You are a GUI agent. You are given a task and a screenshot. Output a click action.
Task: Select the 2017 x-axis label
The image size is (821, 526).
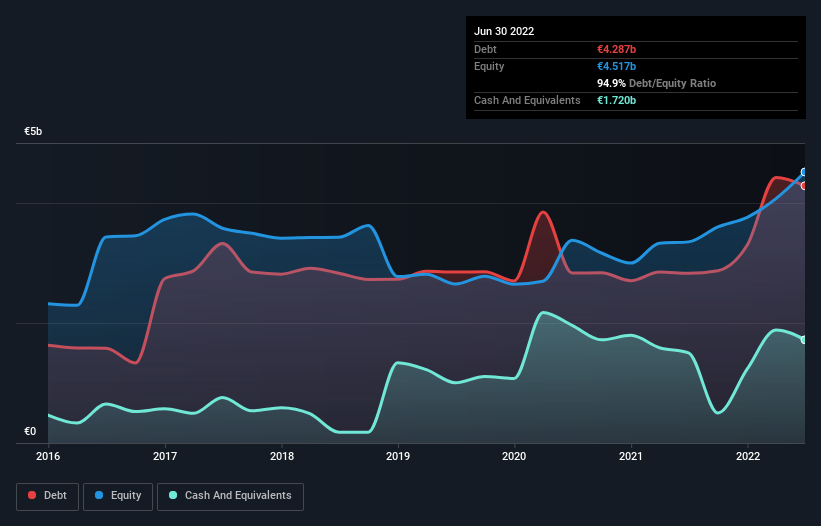[165, 456]
